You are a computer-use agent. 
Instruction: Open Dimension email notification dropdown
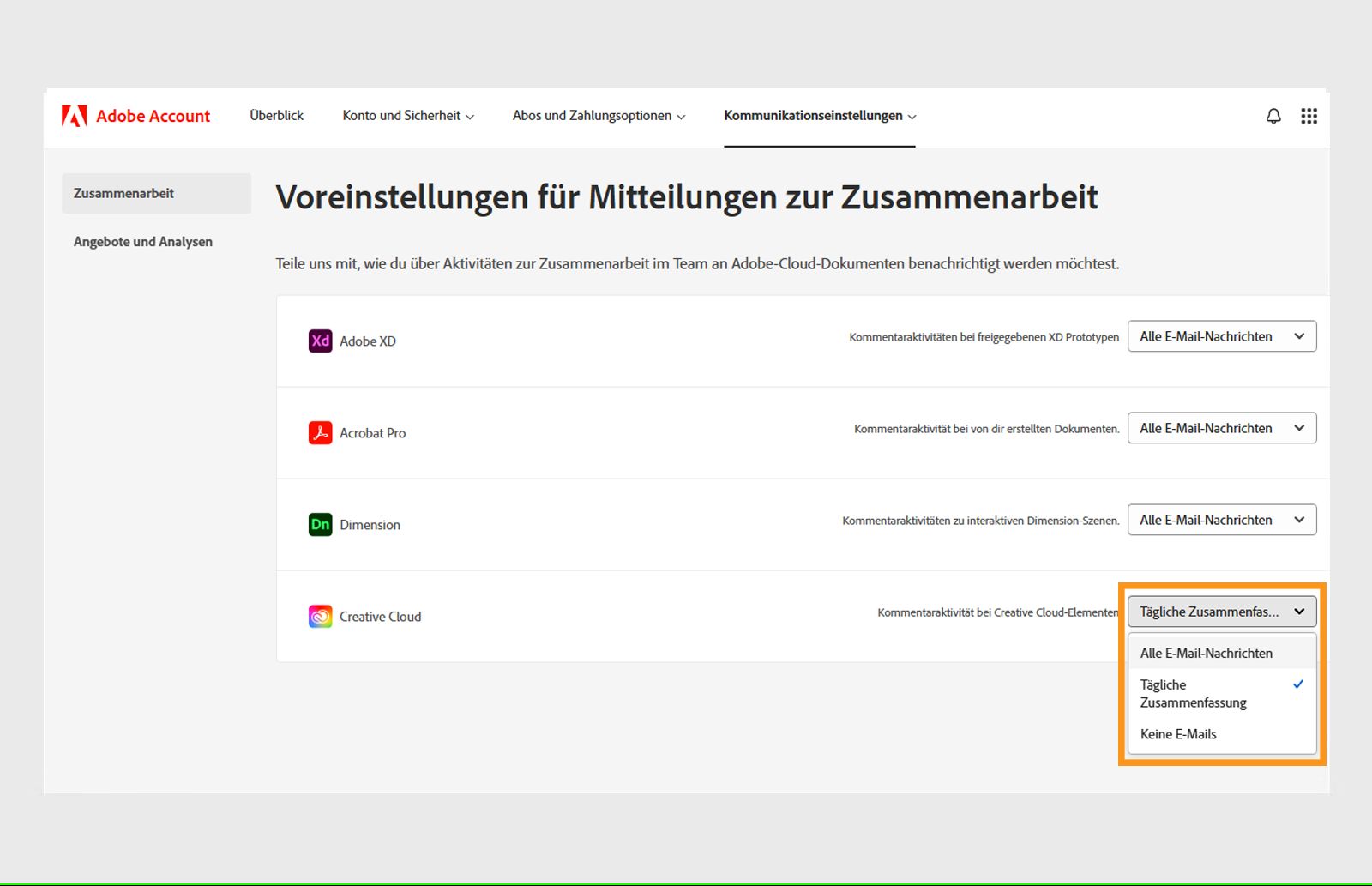coord(1222,520)
